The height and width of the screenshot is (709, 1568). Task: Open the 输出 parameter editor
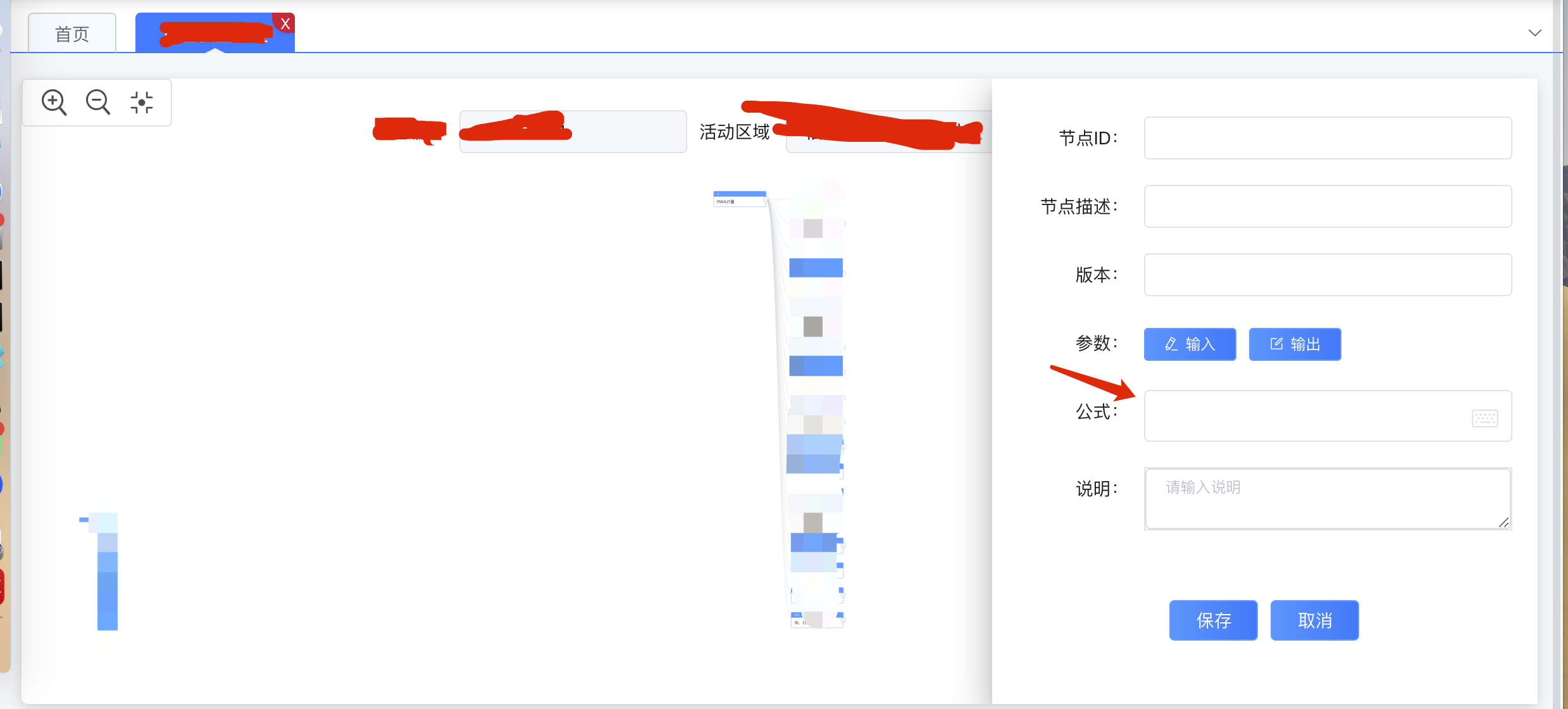[x=1295, y=344]
